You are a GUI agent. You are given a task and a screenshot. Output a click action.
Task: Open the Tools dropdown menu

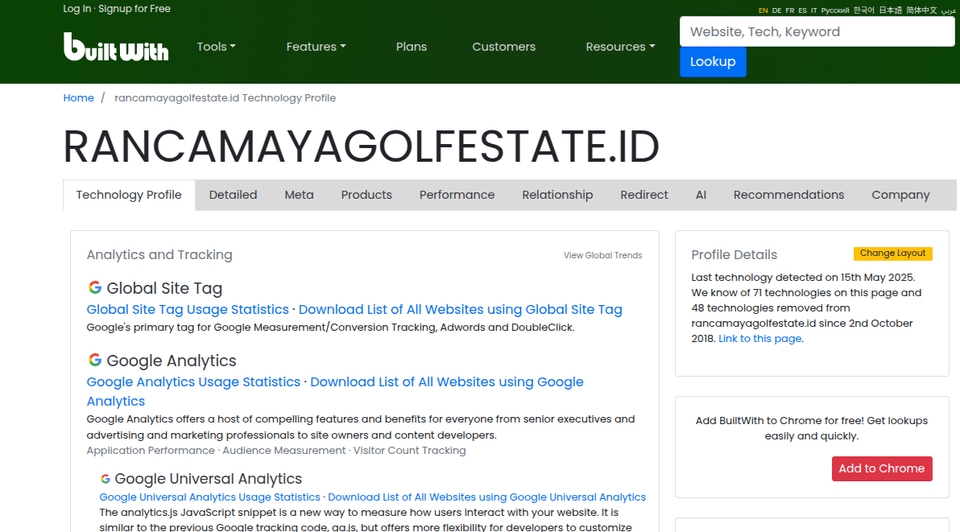coord(216,47)
